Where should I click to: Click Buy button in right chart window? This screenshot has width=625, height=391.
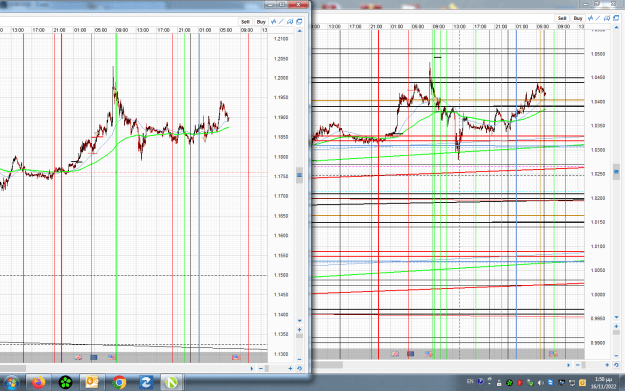pos(578,18)
